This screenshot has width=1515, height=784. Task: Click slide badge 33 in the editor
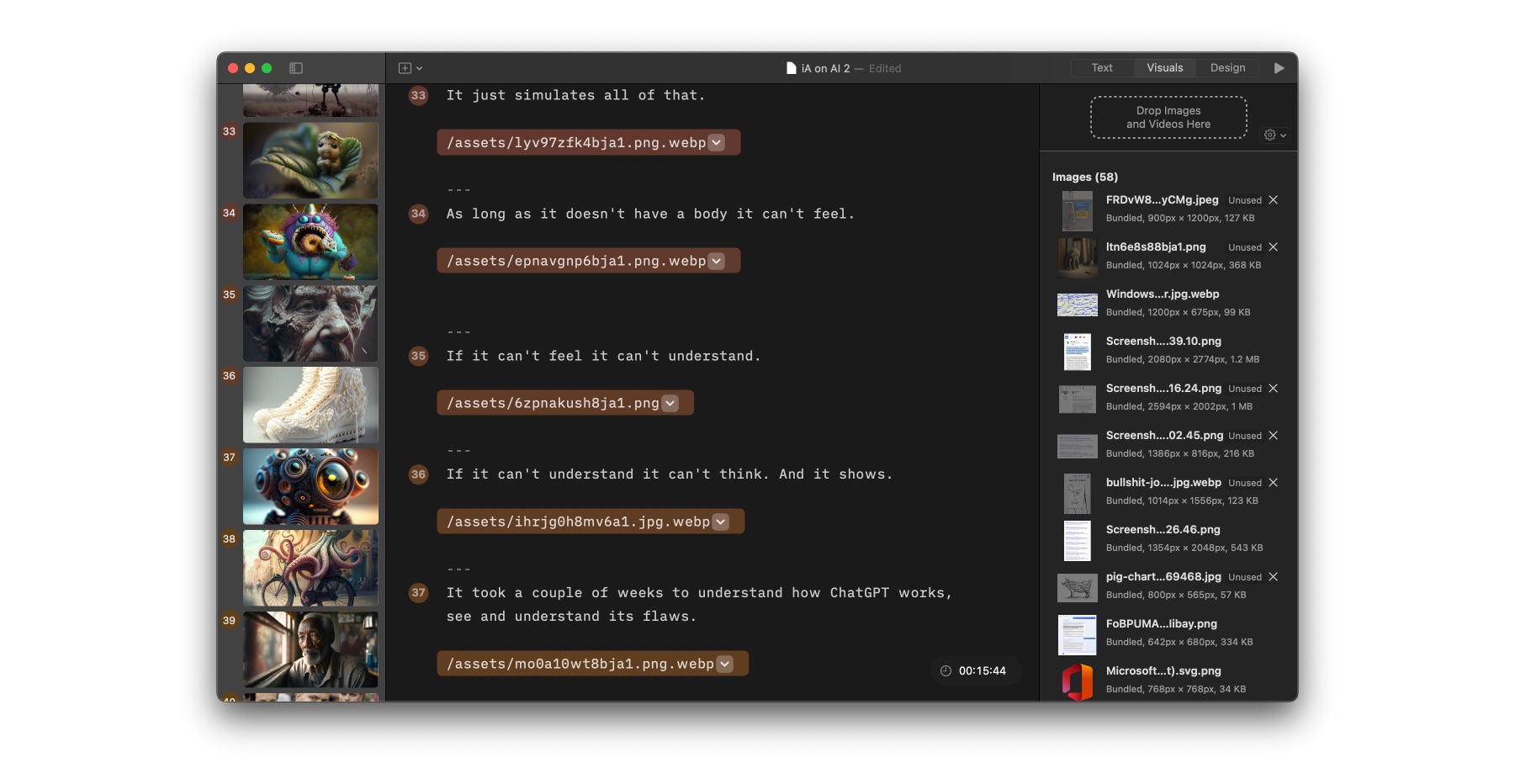[x=418, y=96]
